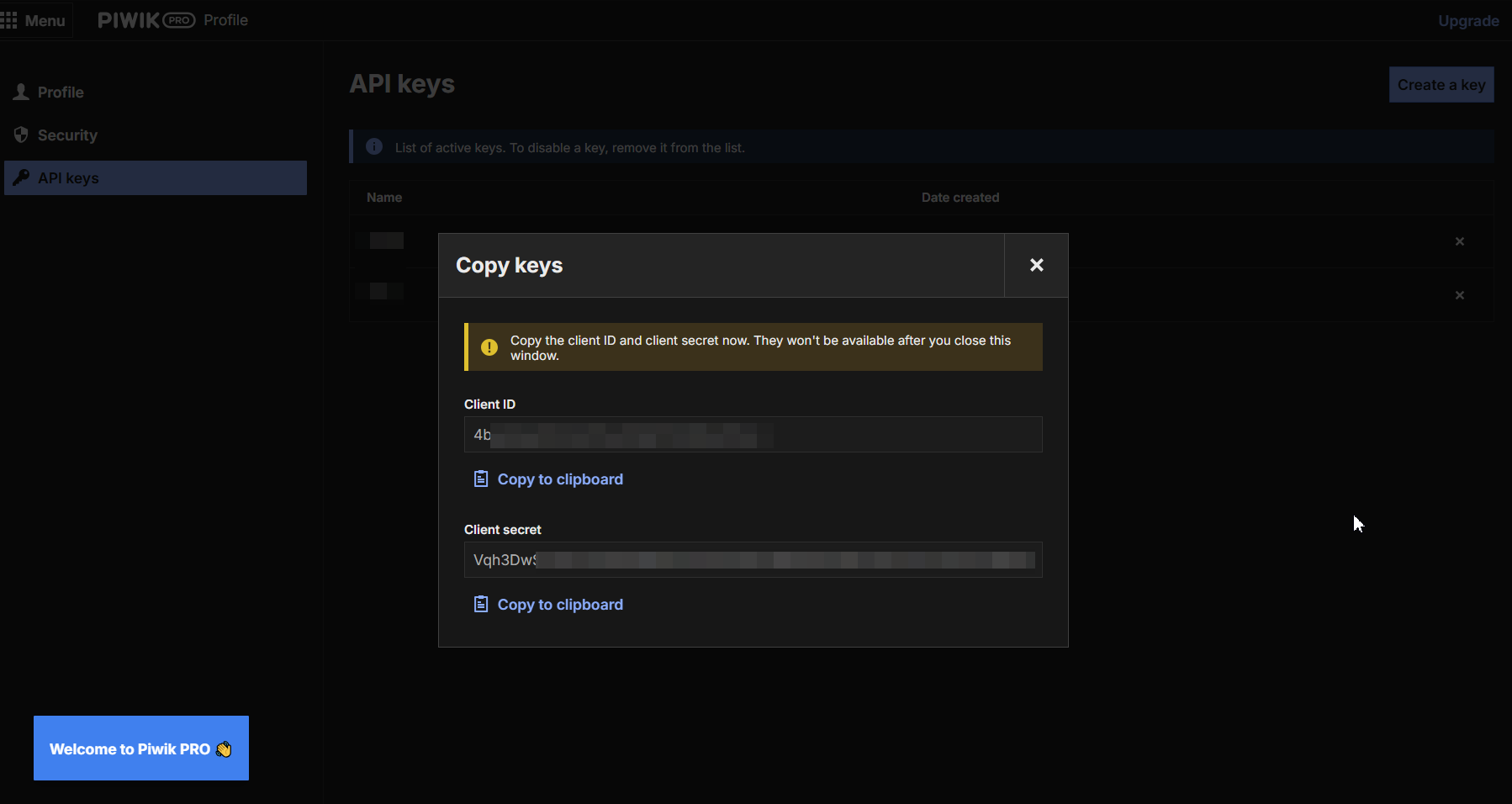
Task: Remove the second API key row
Action: (1460, 295)
